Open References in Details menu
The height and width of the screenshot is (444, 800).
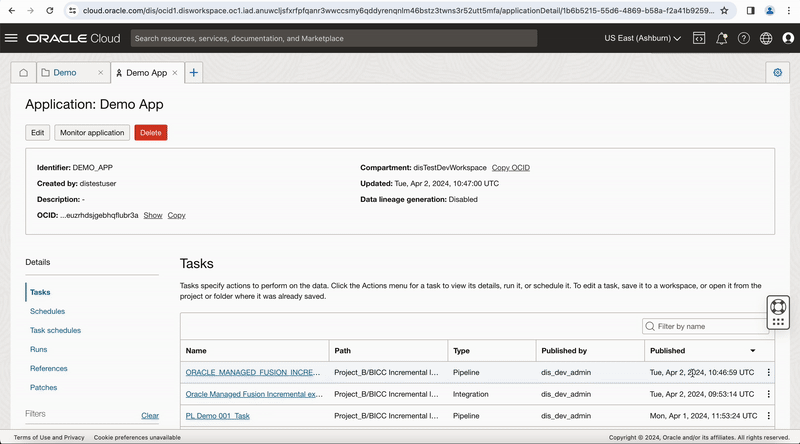tap(48, 368)
